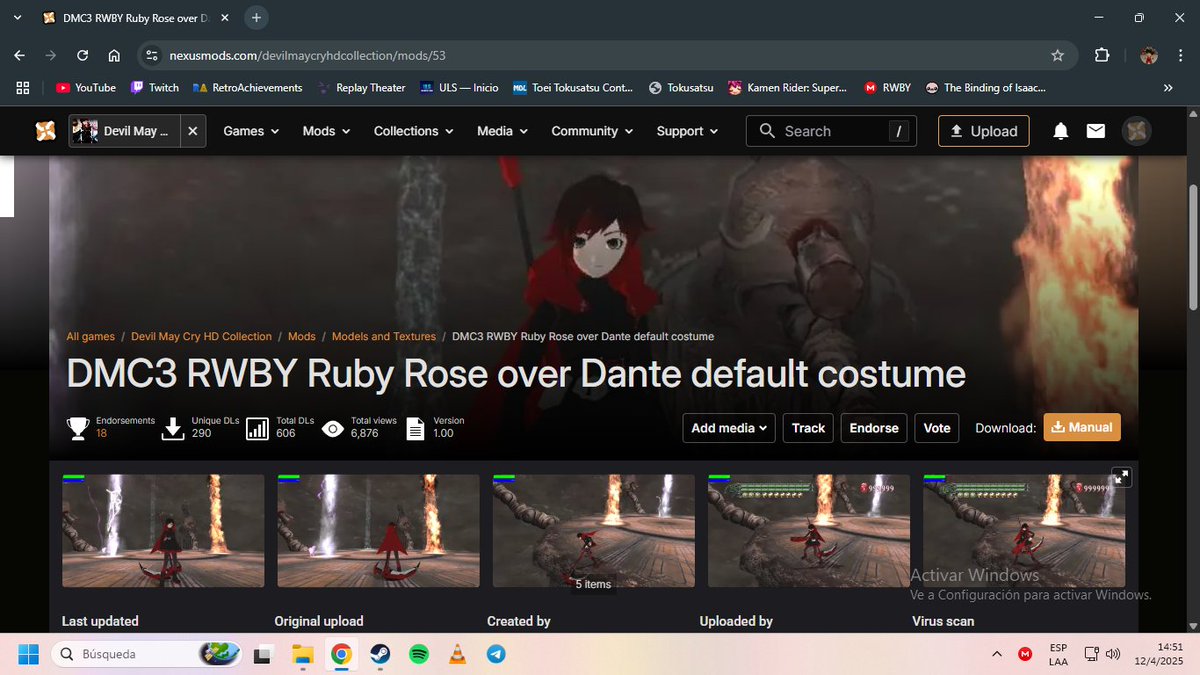Screen dimensions: 1200x675
Task: Bookmark this page with the star icon
Action: point(1057,56)
